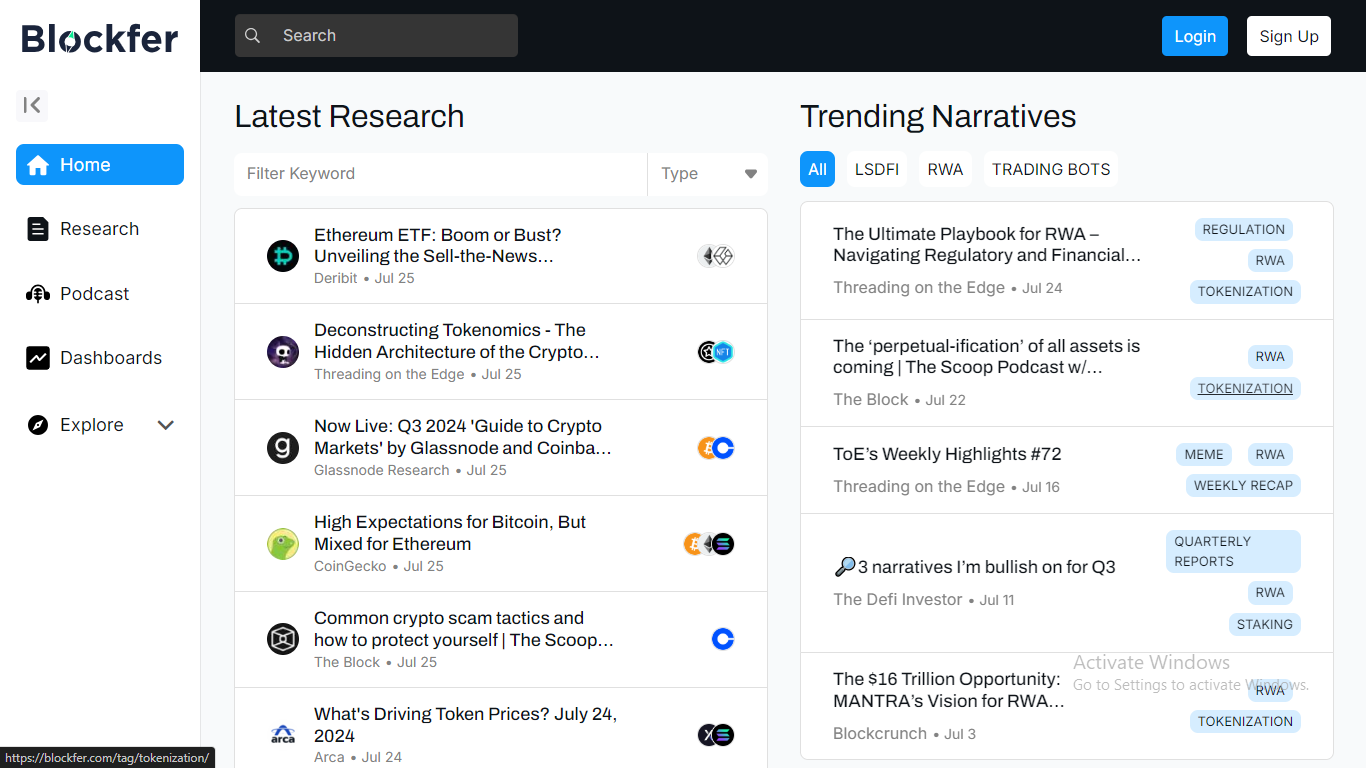Click the Blockfer logo
Viewport: 1366px width, 768px height.
tap(100, 38)
